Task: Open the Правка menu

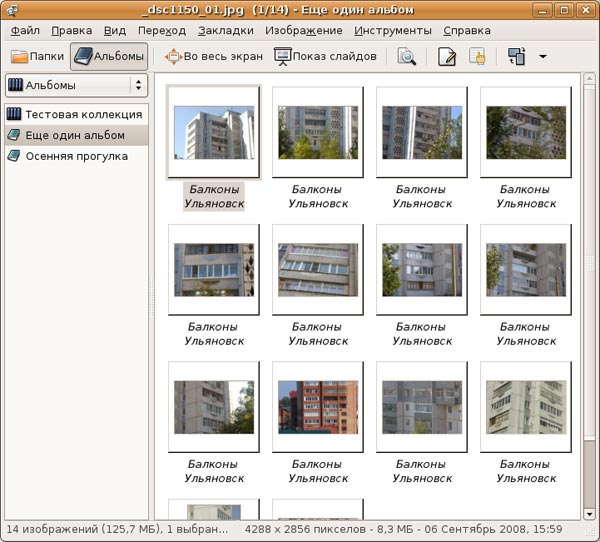Action: (72, 31)
